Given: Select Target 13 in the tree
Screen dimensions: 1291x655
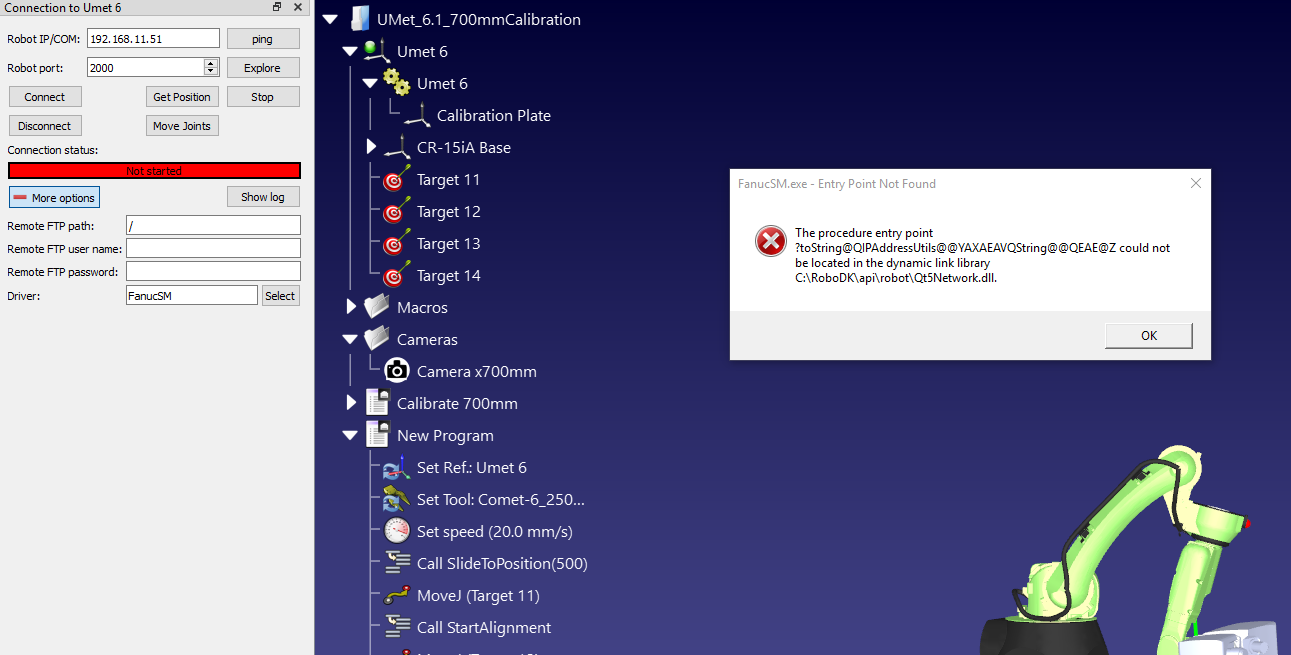Looking at the screenshot, I should pyautogui.click(x=448, y=244).
